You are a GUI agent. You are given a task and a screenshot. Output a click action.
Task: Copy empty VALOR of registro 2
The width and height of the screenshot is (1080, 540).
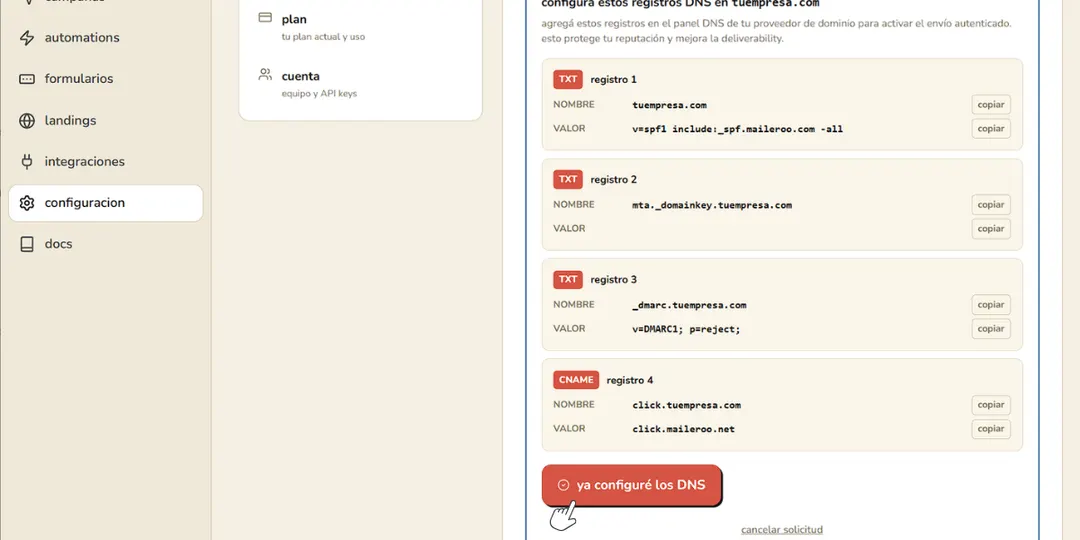coord(991,229)
